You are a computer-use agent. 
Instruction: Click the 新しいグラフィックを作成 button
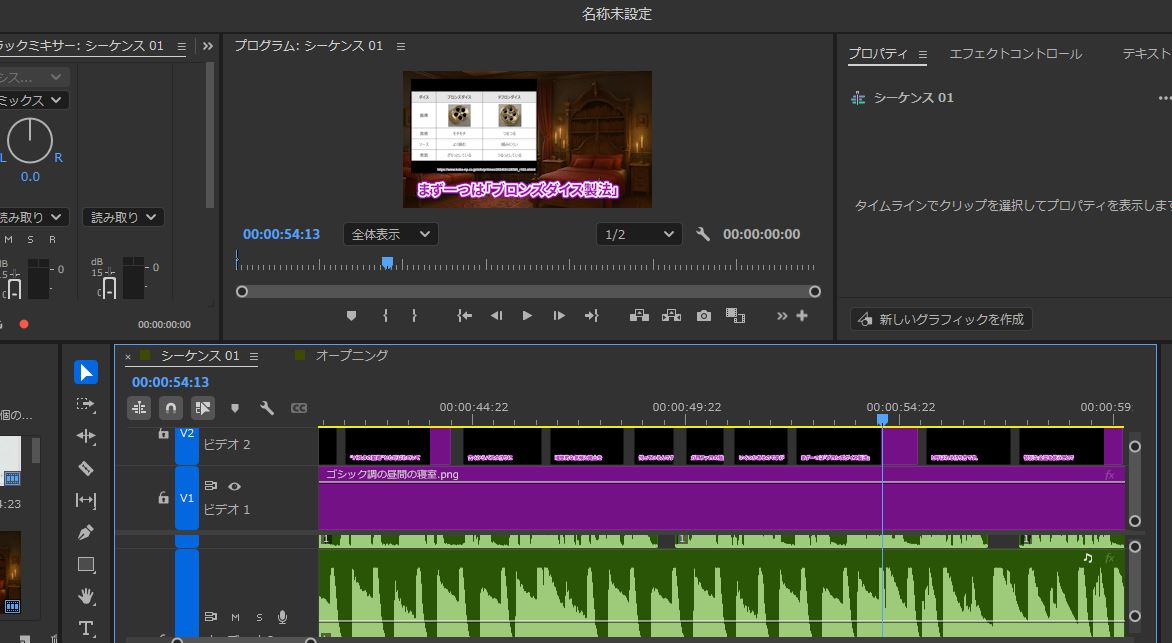click(x=941, y=319)
